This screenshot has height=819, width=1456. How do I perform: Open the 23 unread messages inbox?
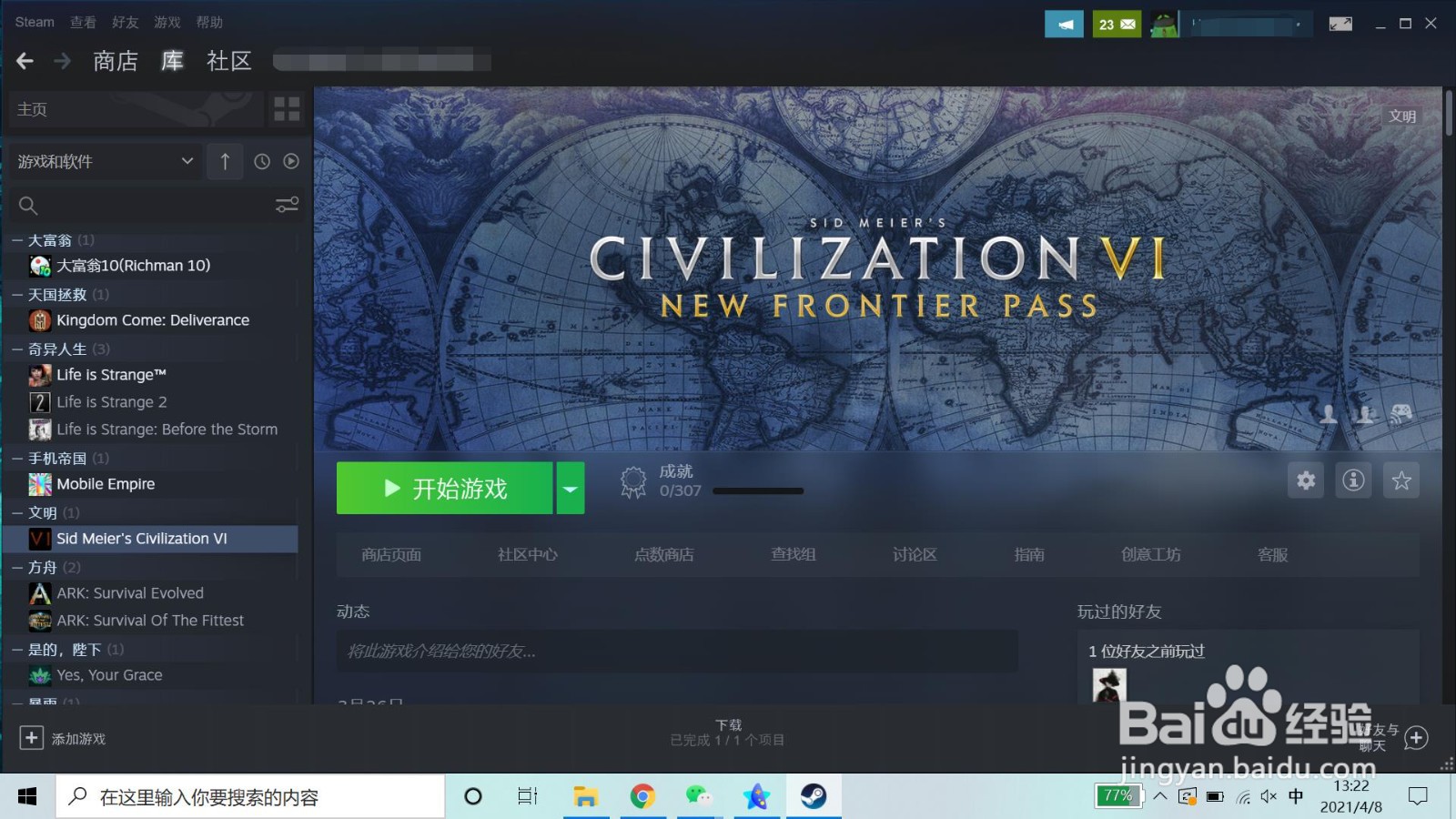[1117, 25]
